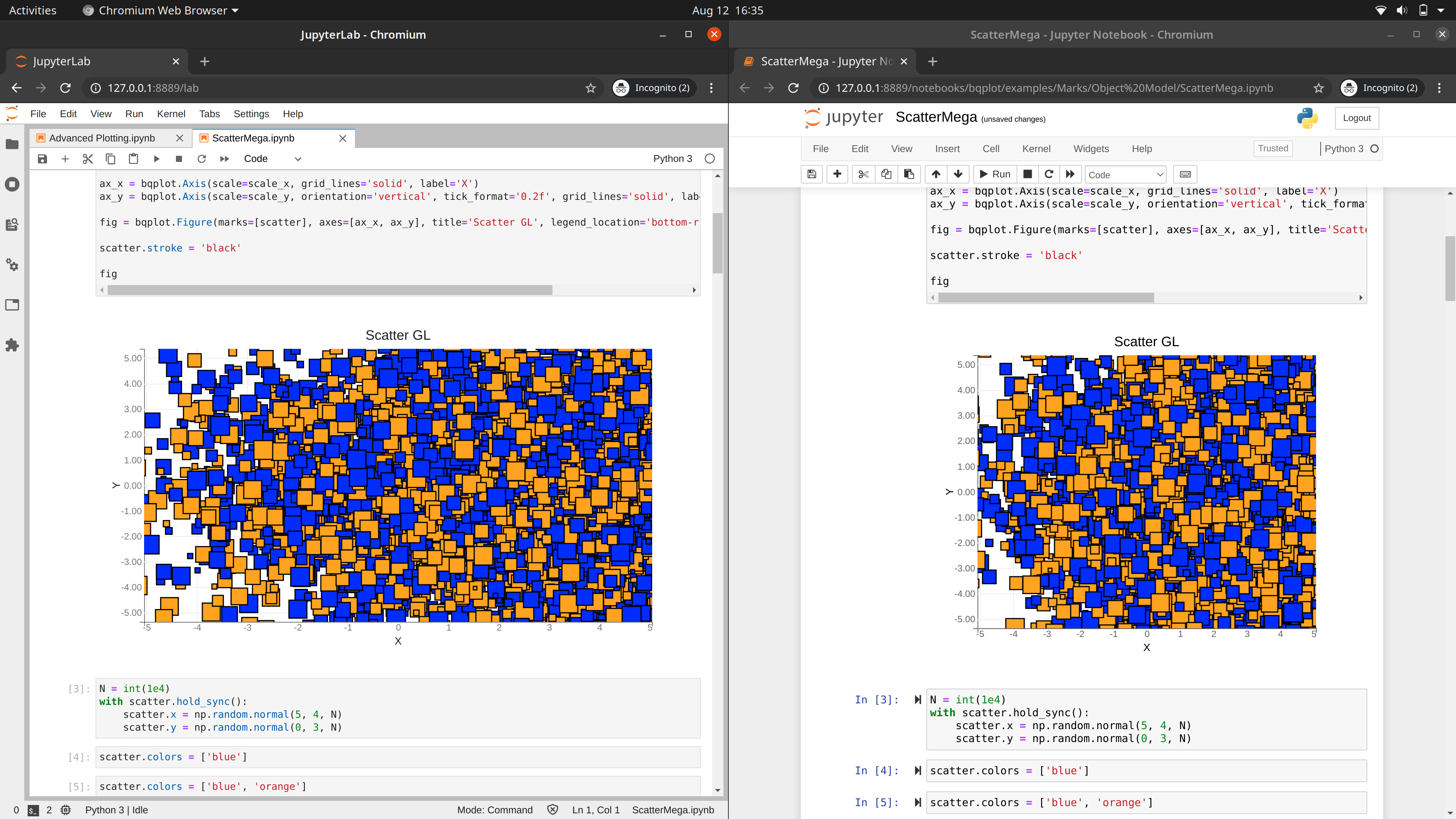Screen dimensions: 1456x819
Task: Click scatter.colors = ['blue'] cell in JupyterLab
Action: (398, 757)
